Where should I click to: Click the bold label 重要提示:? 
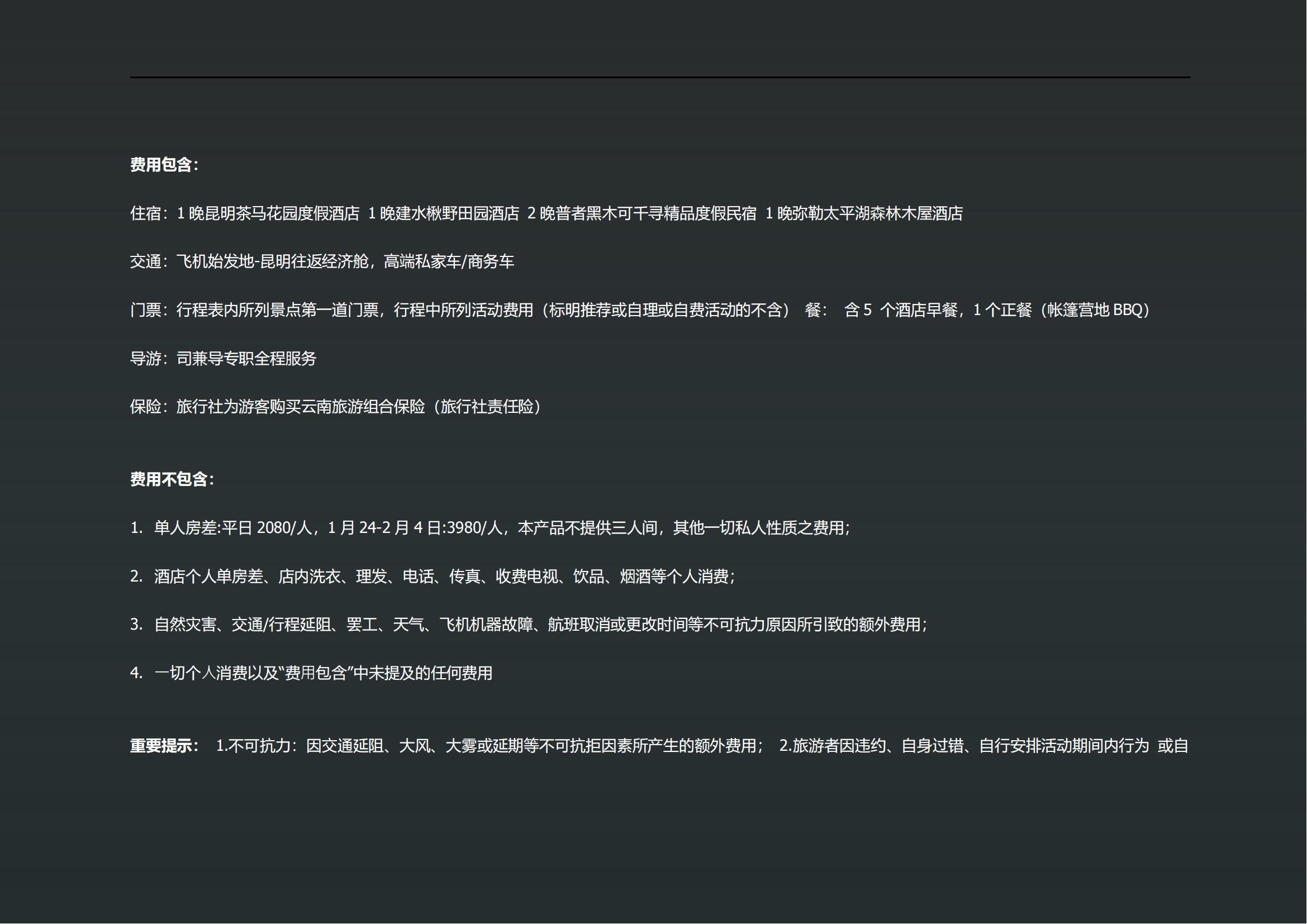pos(164,746)
